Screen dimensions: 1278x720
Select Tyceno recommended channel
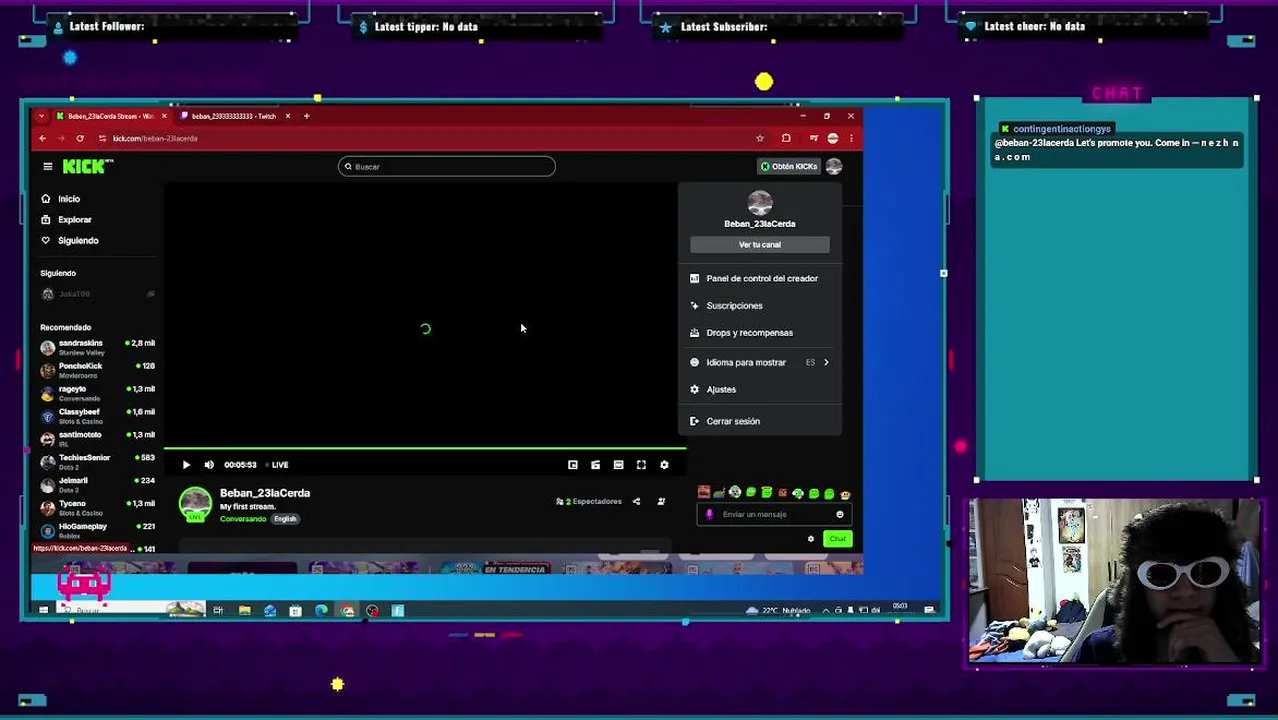(97, 508)
